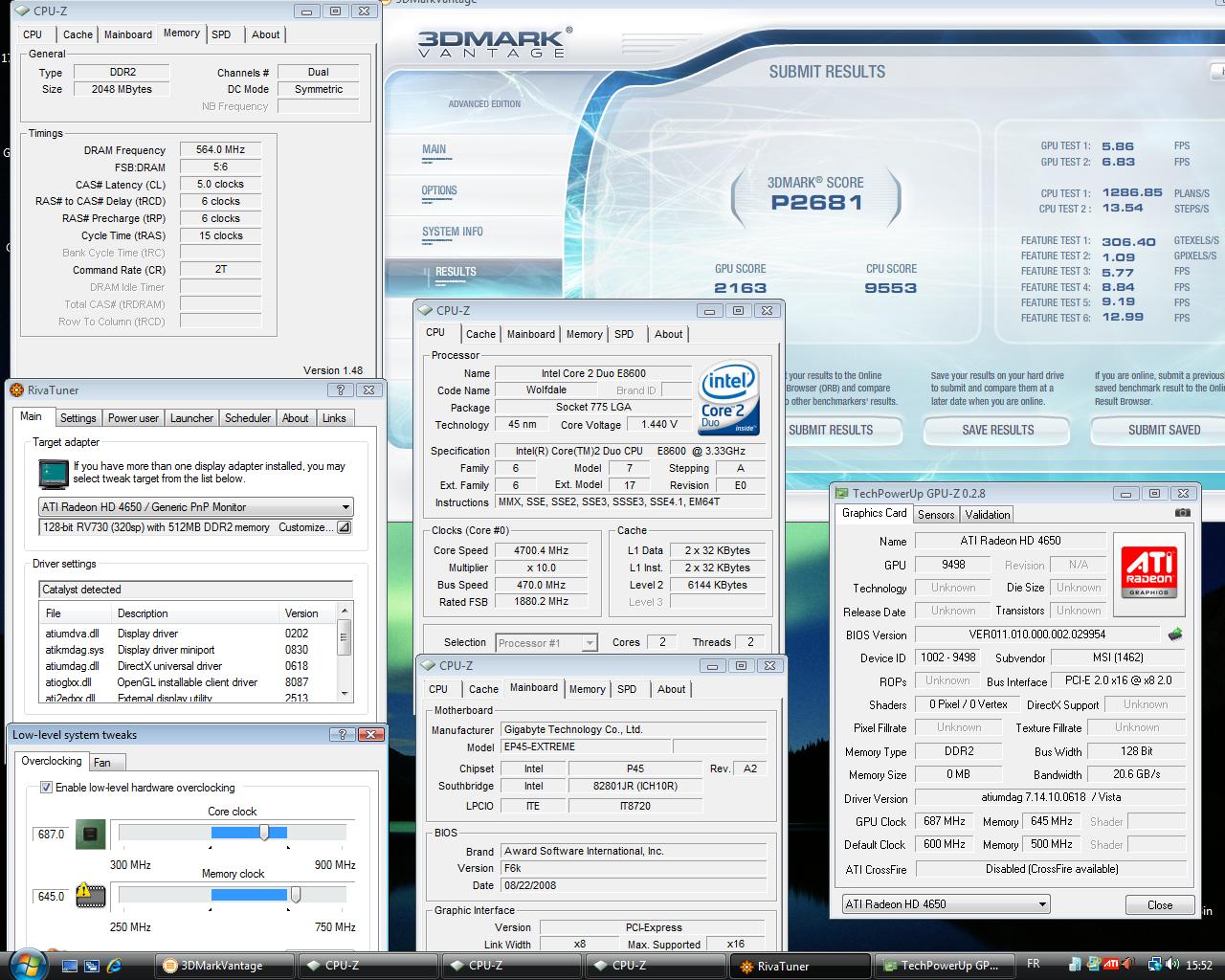Click the 15:52 system clock
The width and height of the screenshot is (1225, 980).
(x=1199, y=965)
